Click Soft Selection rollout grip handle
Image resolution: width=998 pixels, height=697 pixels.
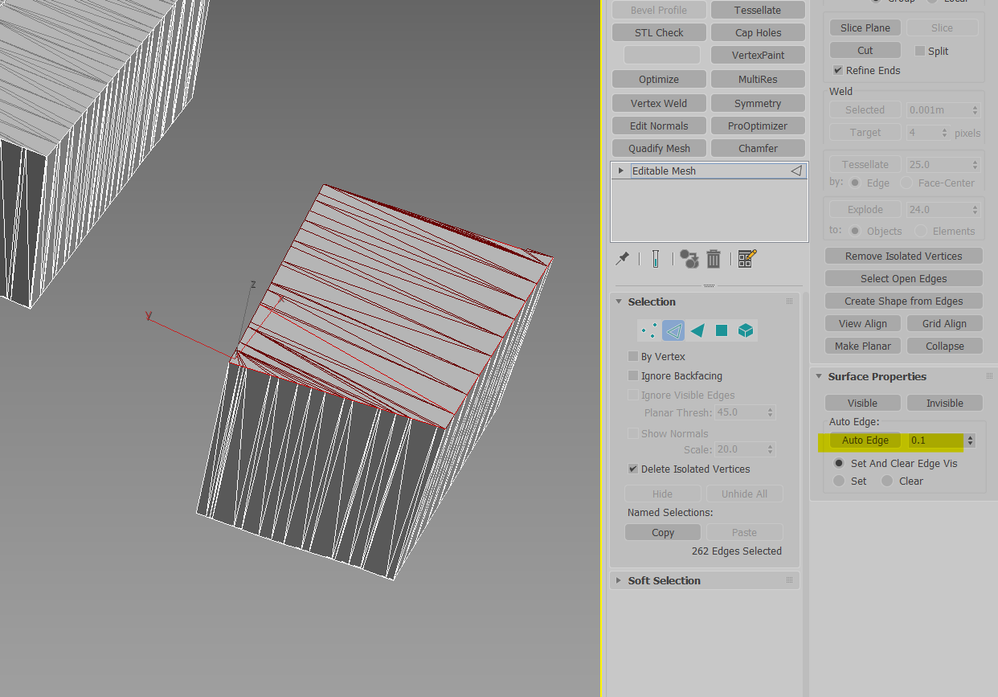click(x=789, y=581)
